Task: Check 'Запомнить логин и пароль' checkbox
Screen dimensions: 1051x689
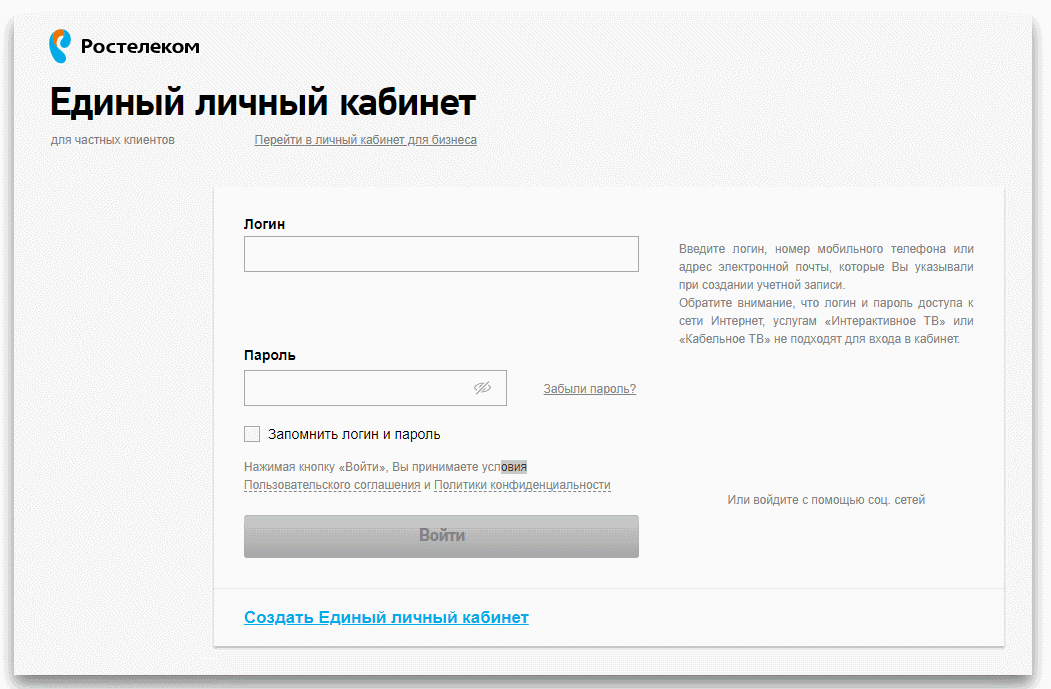Action: [252, 434]
